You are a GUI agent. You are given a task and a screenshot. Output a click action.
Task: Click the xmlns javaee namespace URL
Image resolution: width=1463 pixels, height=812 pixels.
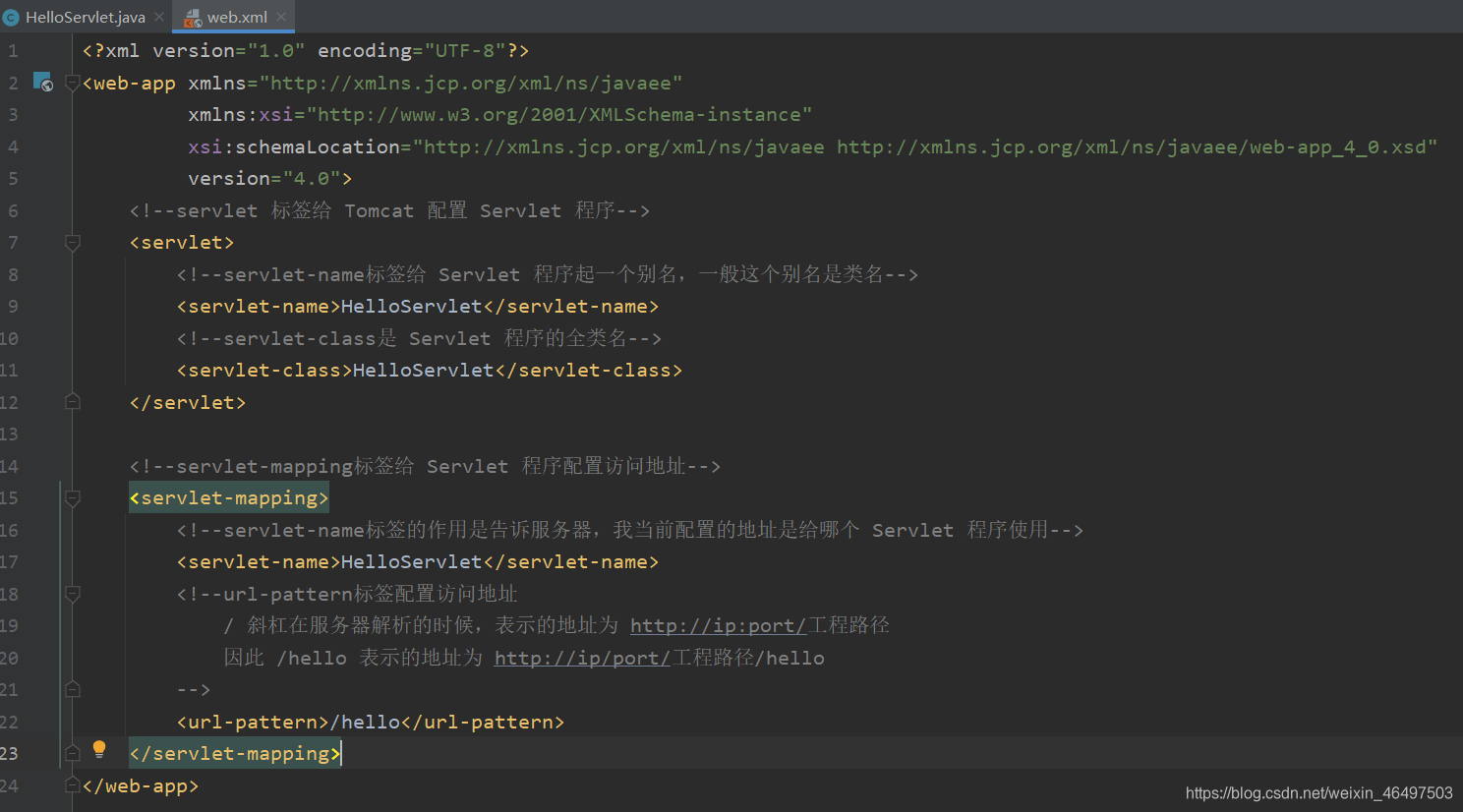(x=471, y=83)
